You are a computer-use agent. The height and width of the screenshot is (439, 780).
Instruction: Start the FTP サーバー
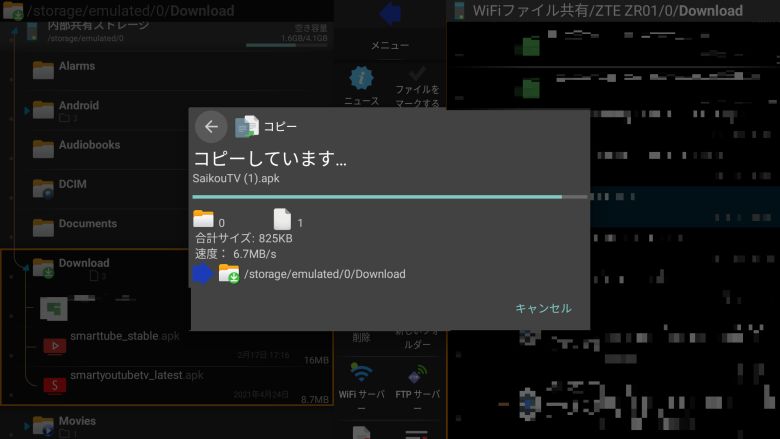click(417, 387)
